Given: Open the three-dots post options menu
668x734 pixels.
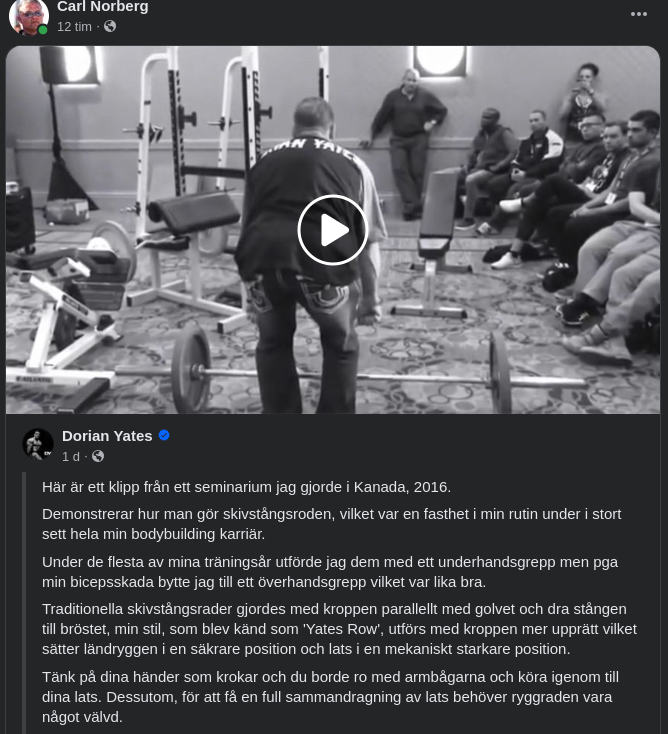Looking at the screenshot, I should click(x=639, y=14).
